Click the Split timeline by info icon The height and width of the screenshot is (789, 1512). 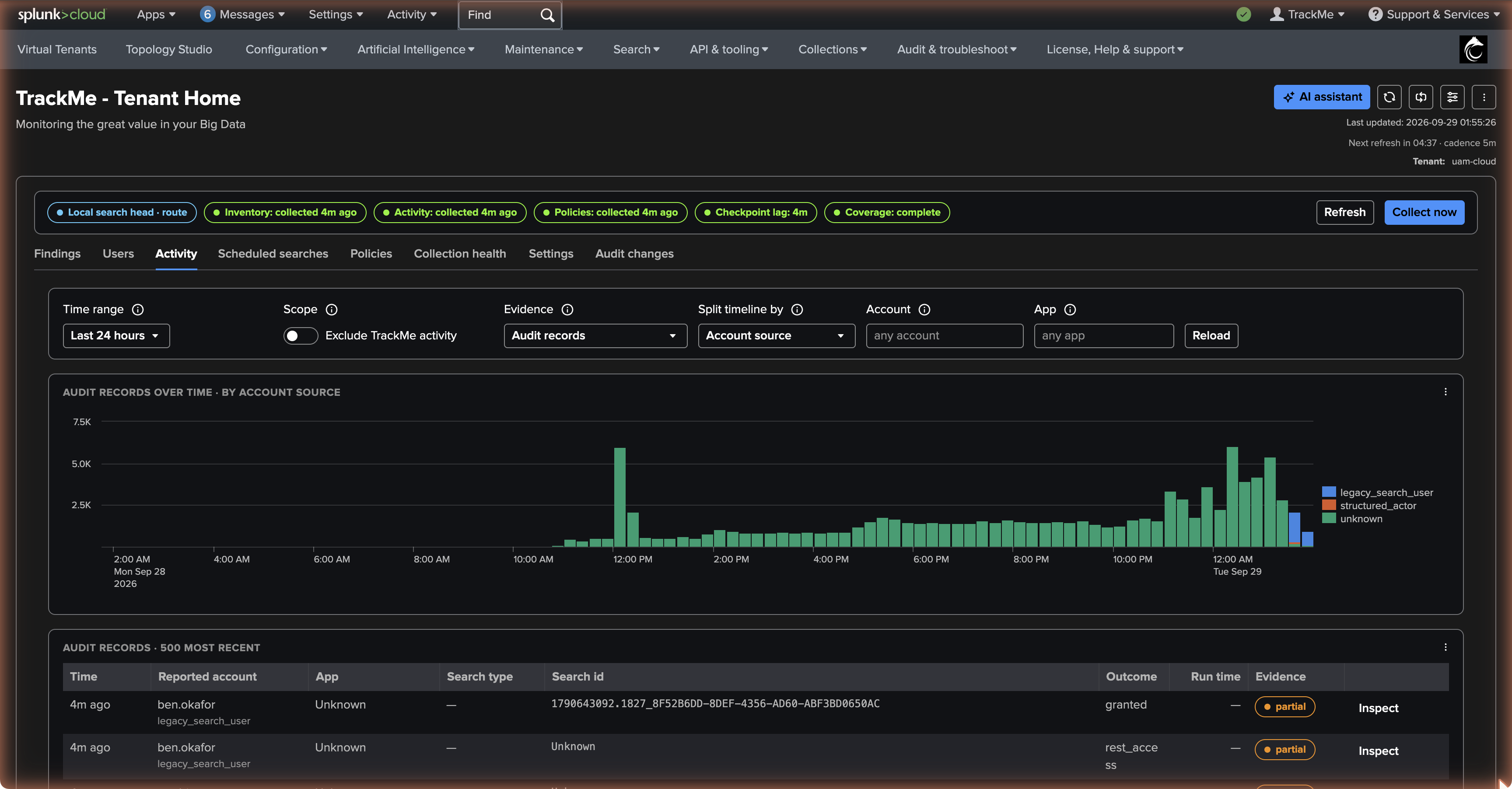[797, 310]
